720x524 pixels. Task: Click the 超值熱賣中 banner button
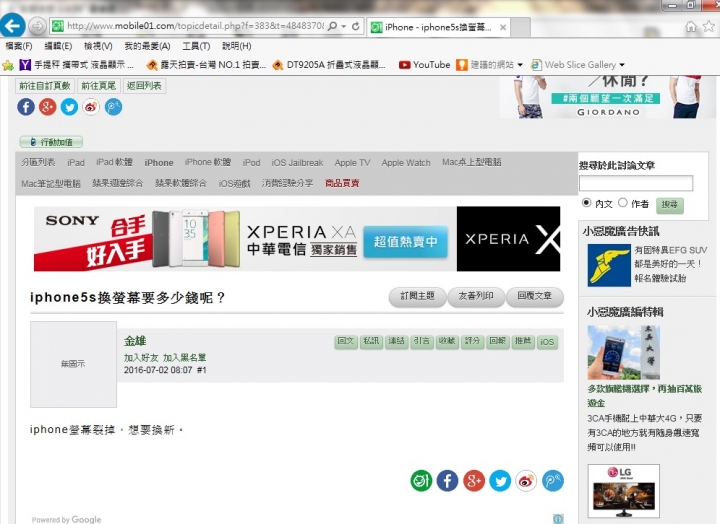(405, 242)
